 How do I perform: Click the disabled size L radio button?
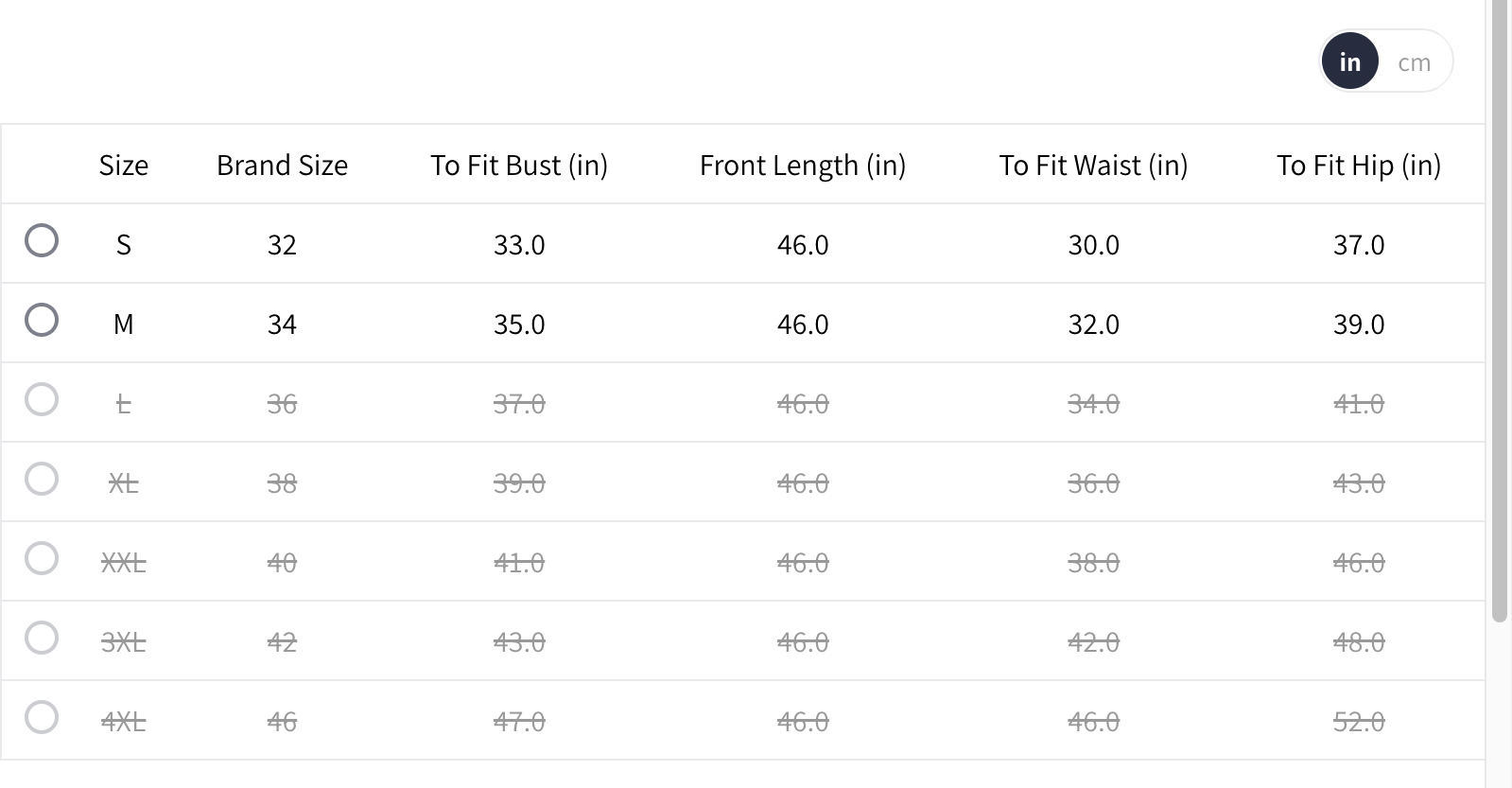[42, 399]
